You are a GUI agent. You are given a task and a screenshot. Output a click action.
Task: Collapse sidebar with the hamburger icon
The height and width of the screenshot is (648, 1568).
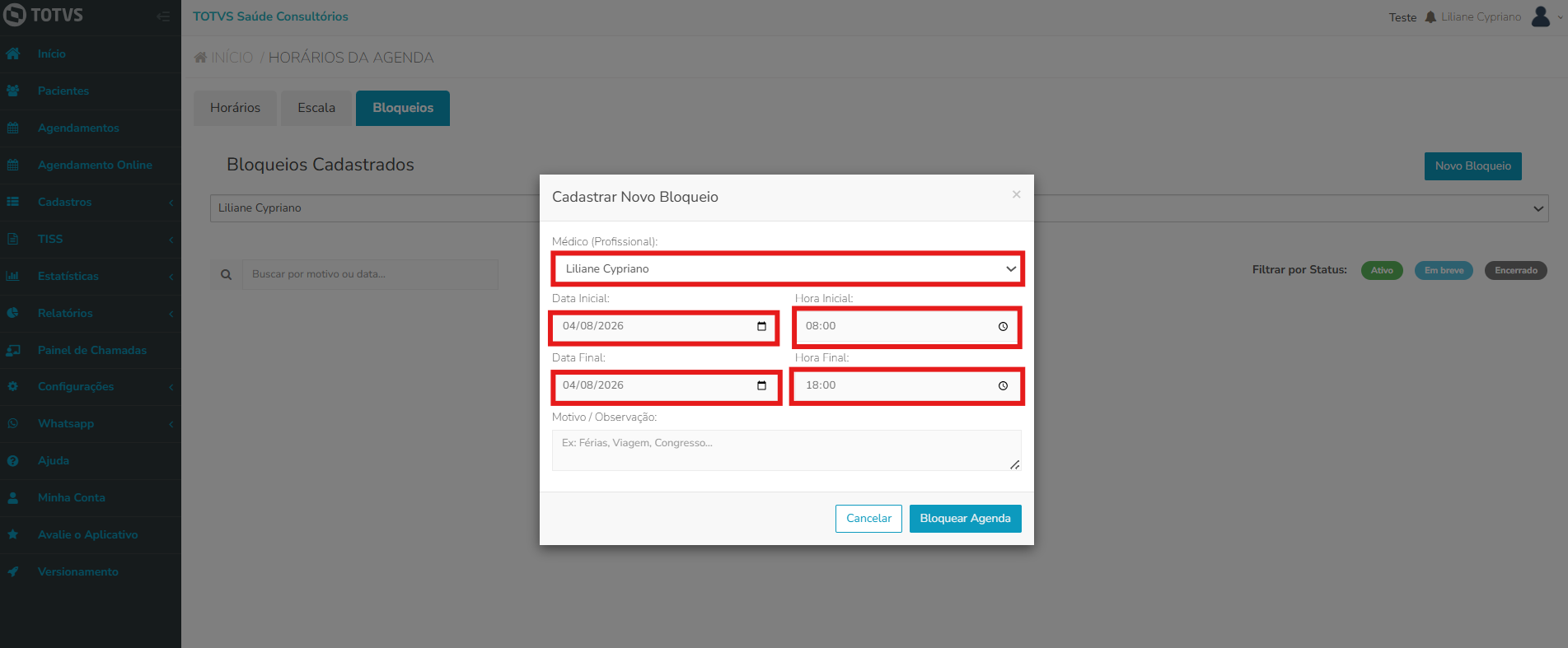coord(163,16)
